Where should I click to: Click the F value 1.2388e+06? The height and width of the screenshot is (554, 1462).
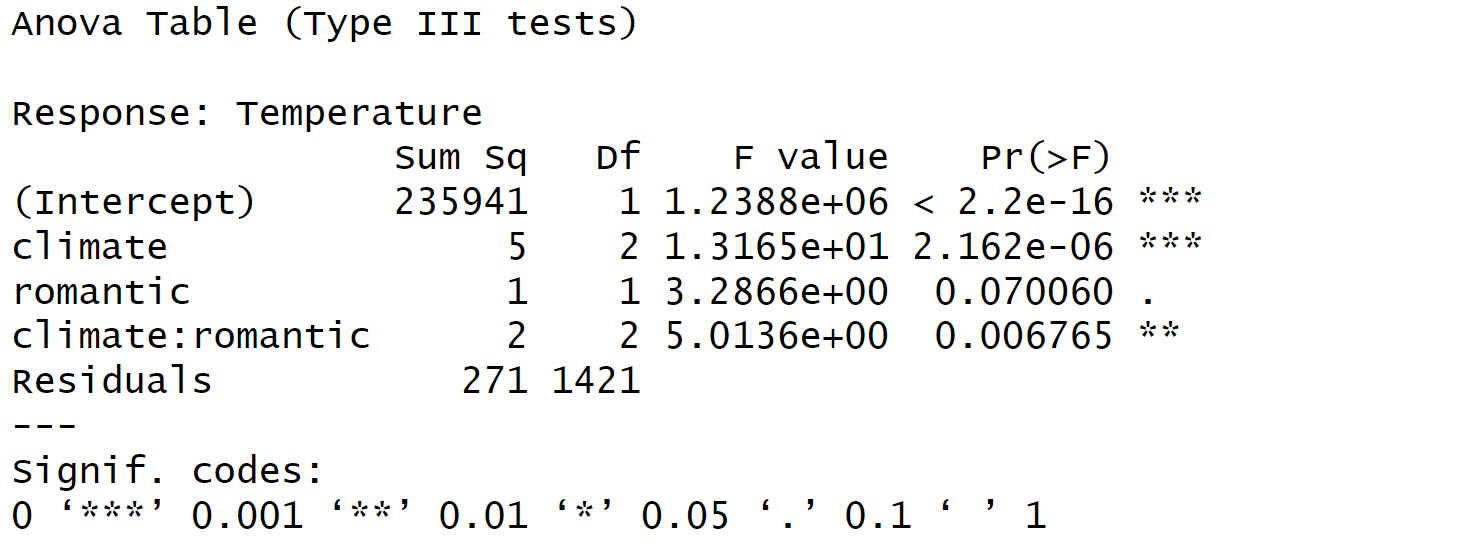(776, 202)
